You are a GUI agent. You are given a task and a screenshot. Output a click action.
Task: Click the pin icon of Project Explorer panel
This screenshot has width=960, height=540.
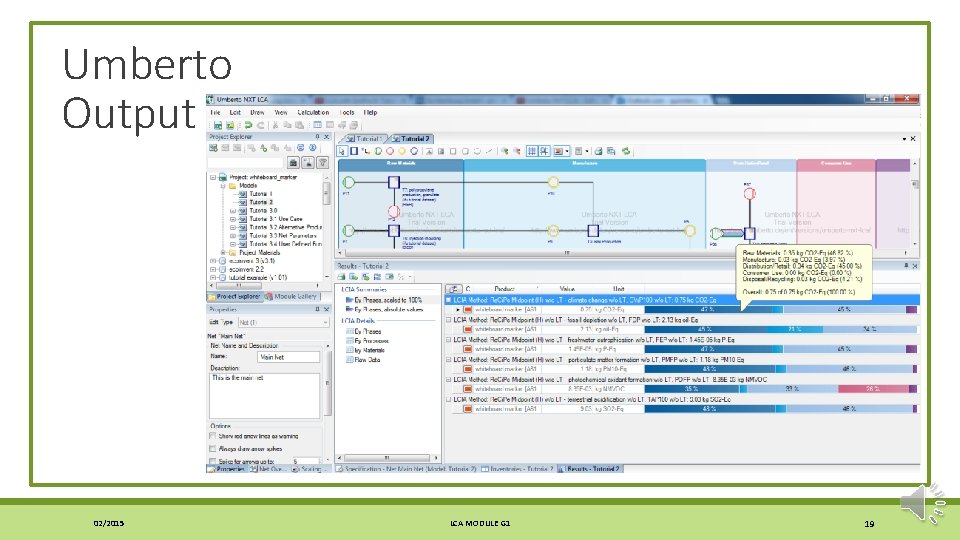[x=317, y=137]
